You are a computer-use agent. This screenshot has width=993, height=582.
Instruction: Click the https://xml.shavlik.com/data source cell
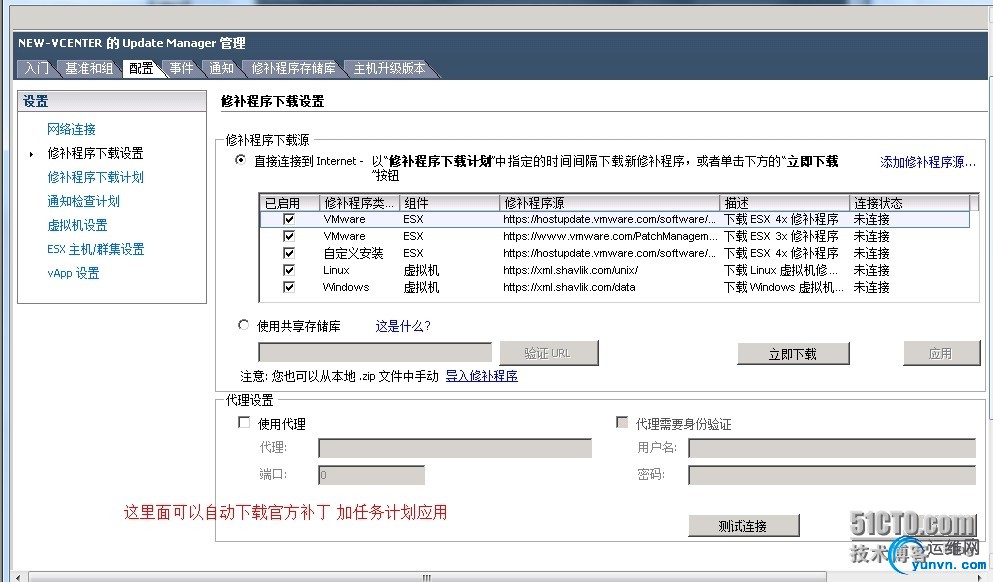[x=569, y=288]
